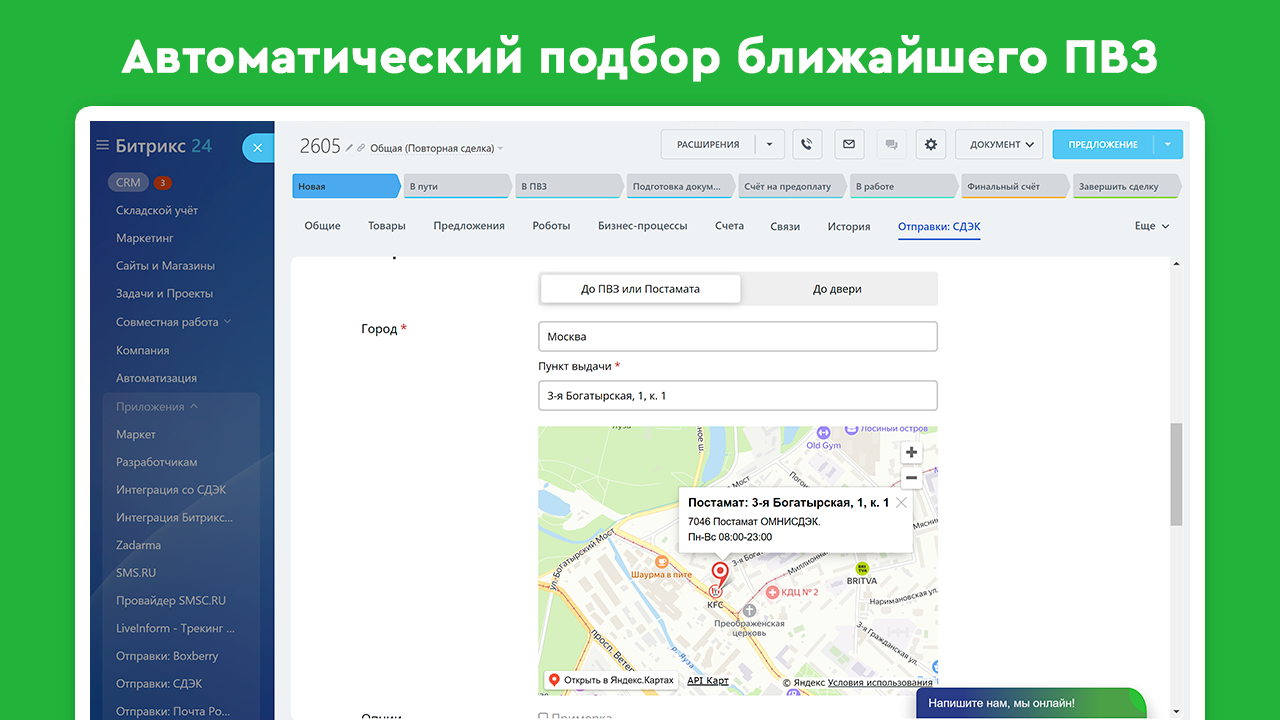Image resolution: width=1280 pixels, height=720 pixels.
Task: Zoom out the map with minus button
Action: 911,479
